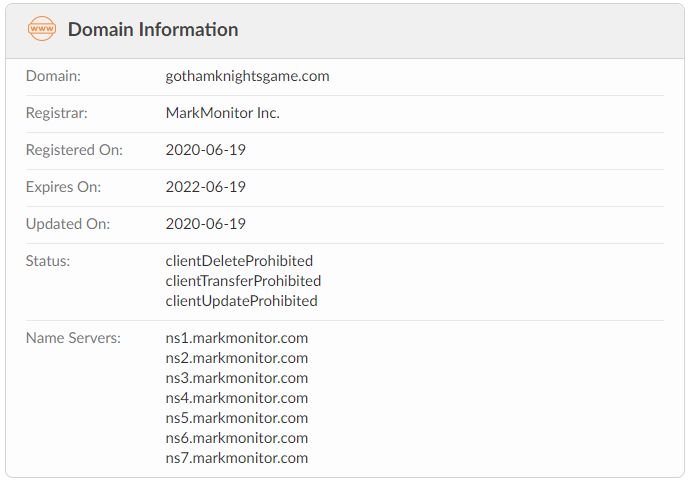The height and width of the screenshot is (482, 688).
Task: Click the Registrar label
Action: point(57,113)
